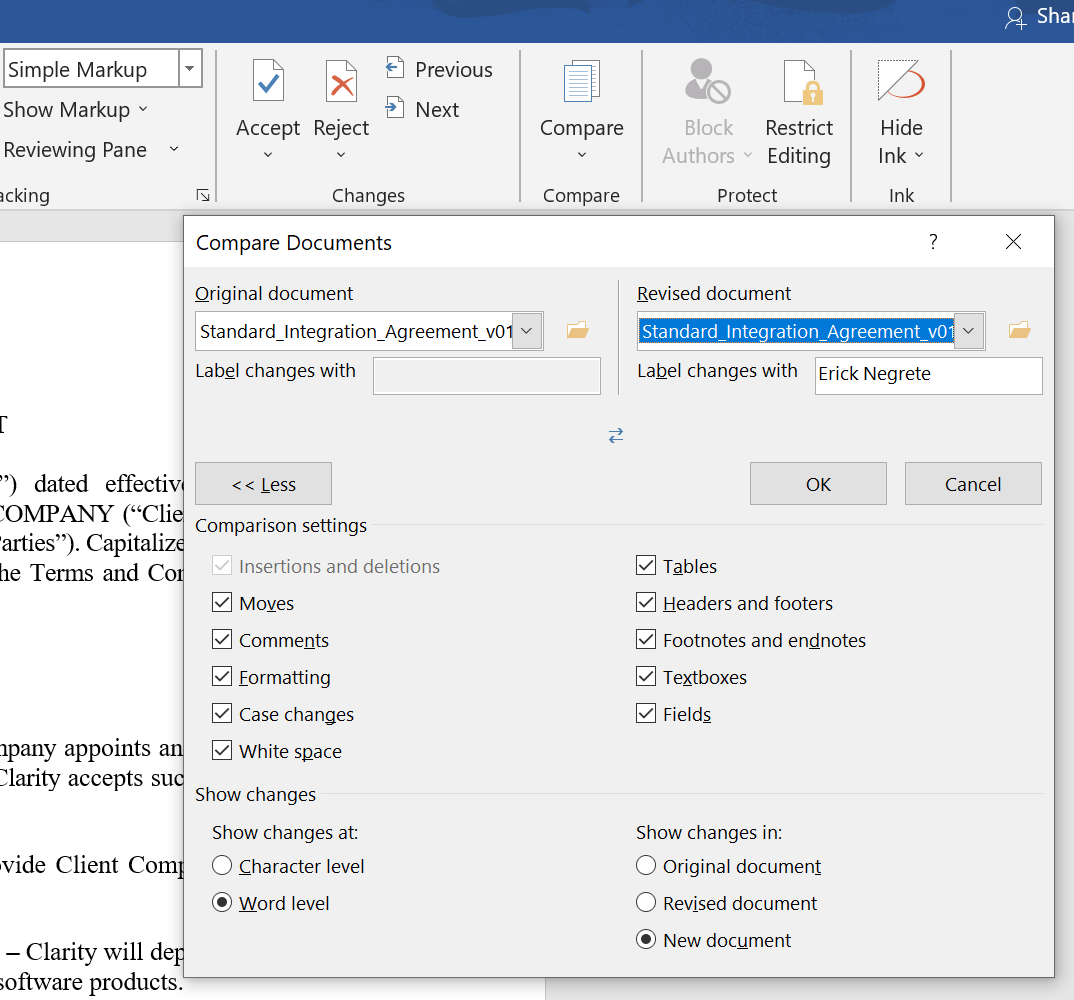Uncheck the Textboxes checkbox

coord(646,677)
